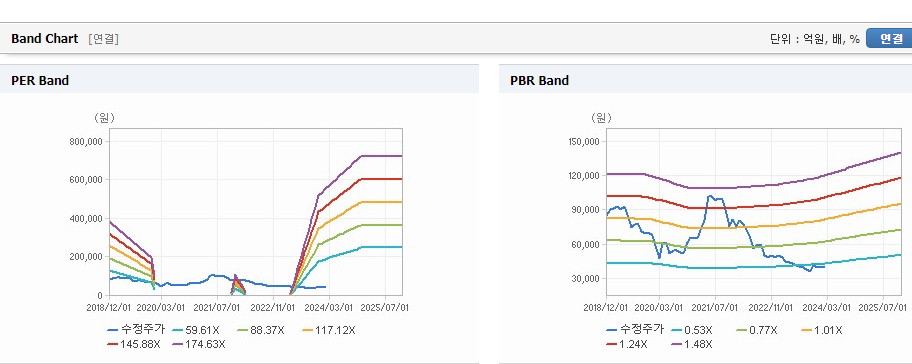Click 2024/03/01 date label under PER chart
This screenshot has width=912, height=364.
click(329, 307)
